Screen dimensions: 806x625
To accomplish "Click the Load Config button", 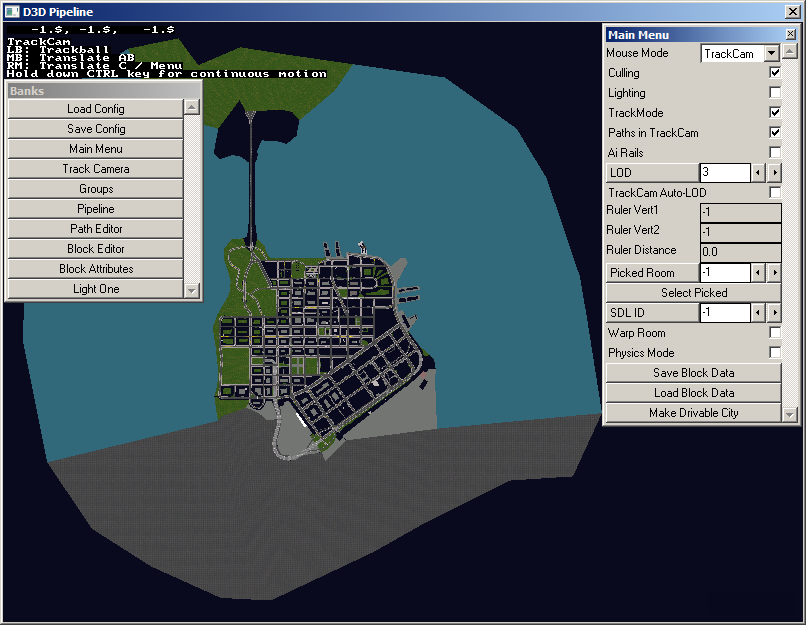I will (96, 109).
